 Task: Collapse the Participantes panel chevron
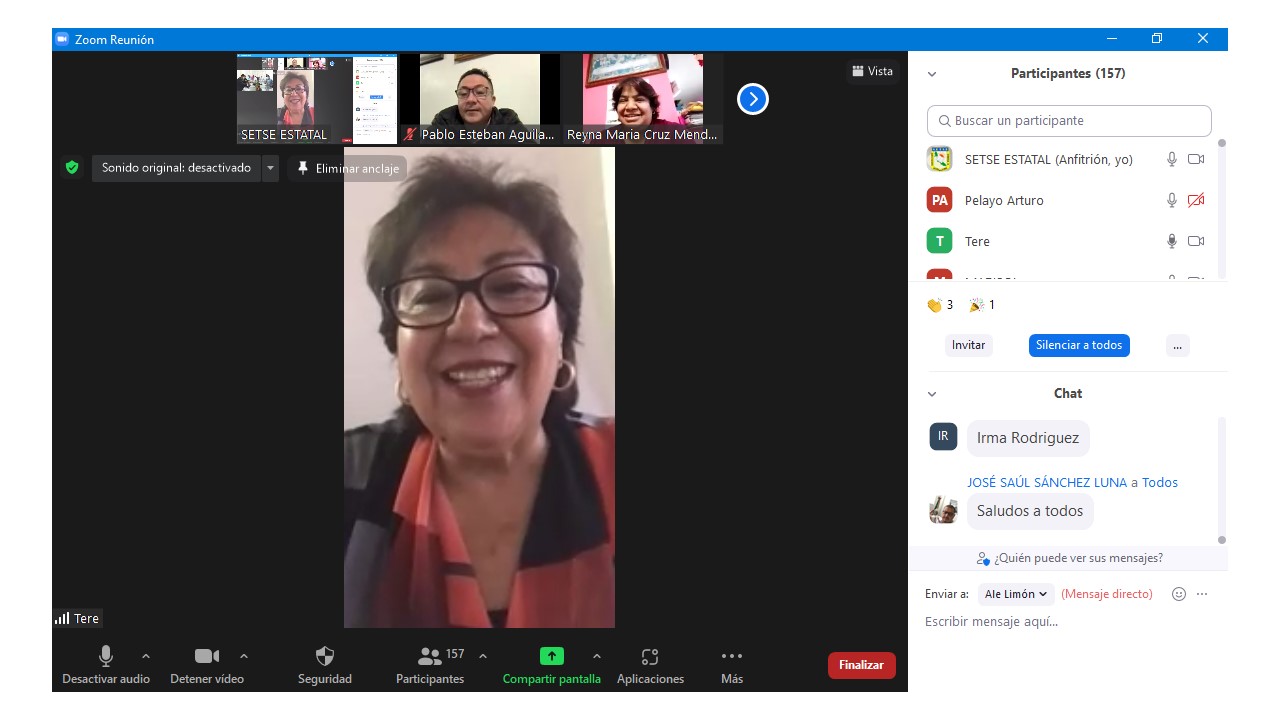point(932,74)
